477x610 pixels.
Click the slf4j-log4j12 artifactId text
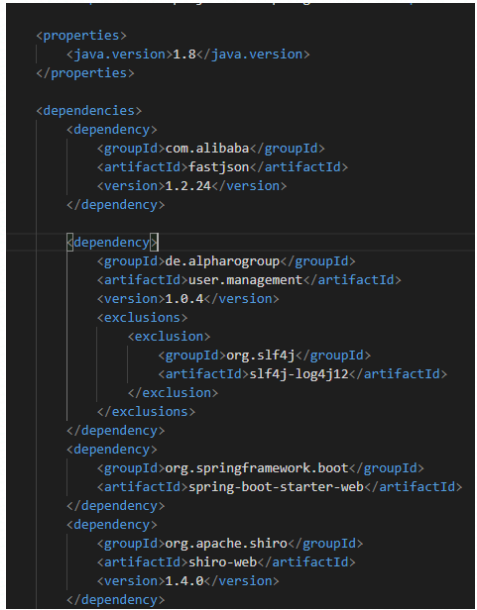[299, 374]
